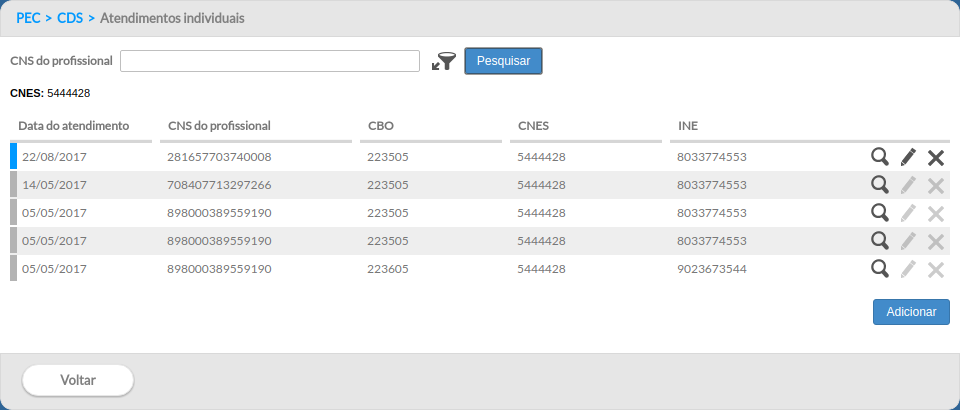
Task: Select the row with CNS 708407713297266
Action: pos(480,185)
